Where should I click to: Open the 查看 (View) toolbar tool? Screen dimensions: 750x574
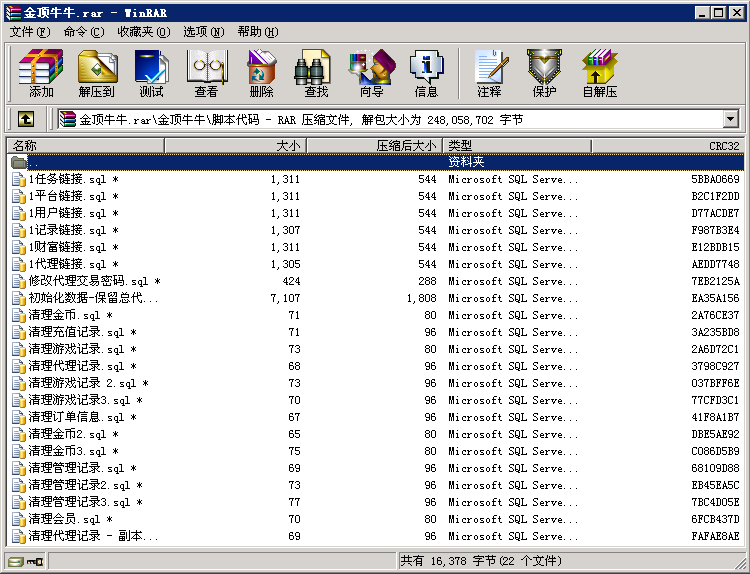[206, 73]
